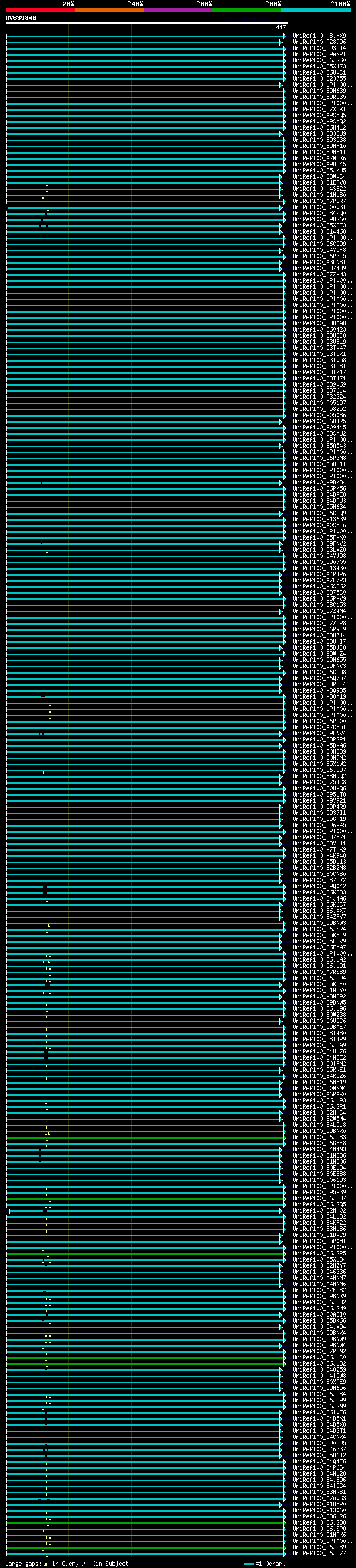Select the UniRef100_C5DW13 label

[319, 861]
